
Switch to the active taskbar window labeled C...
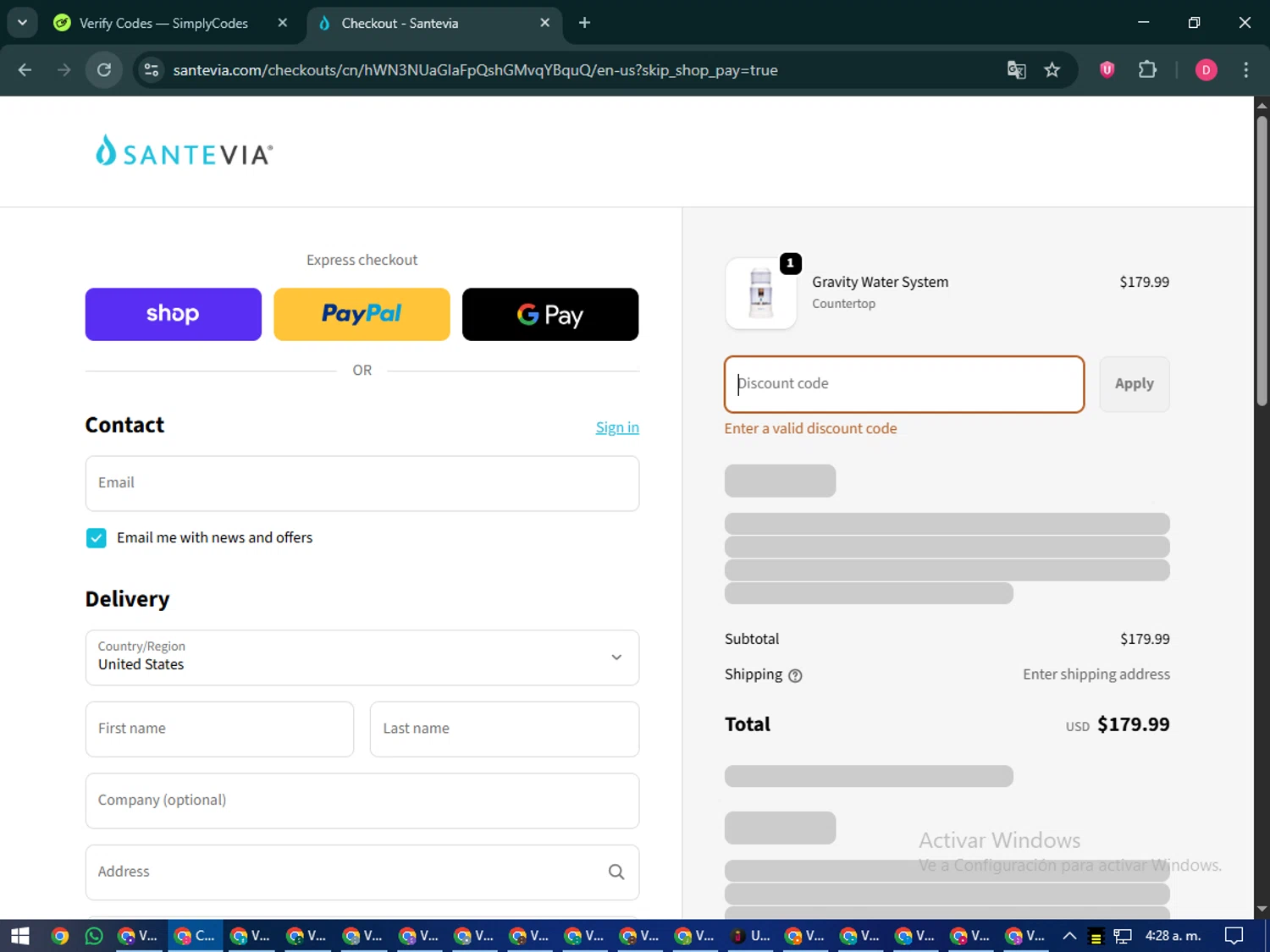click(195, 936)
